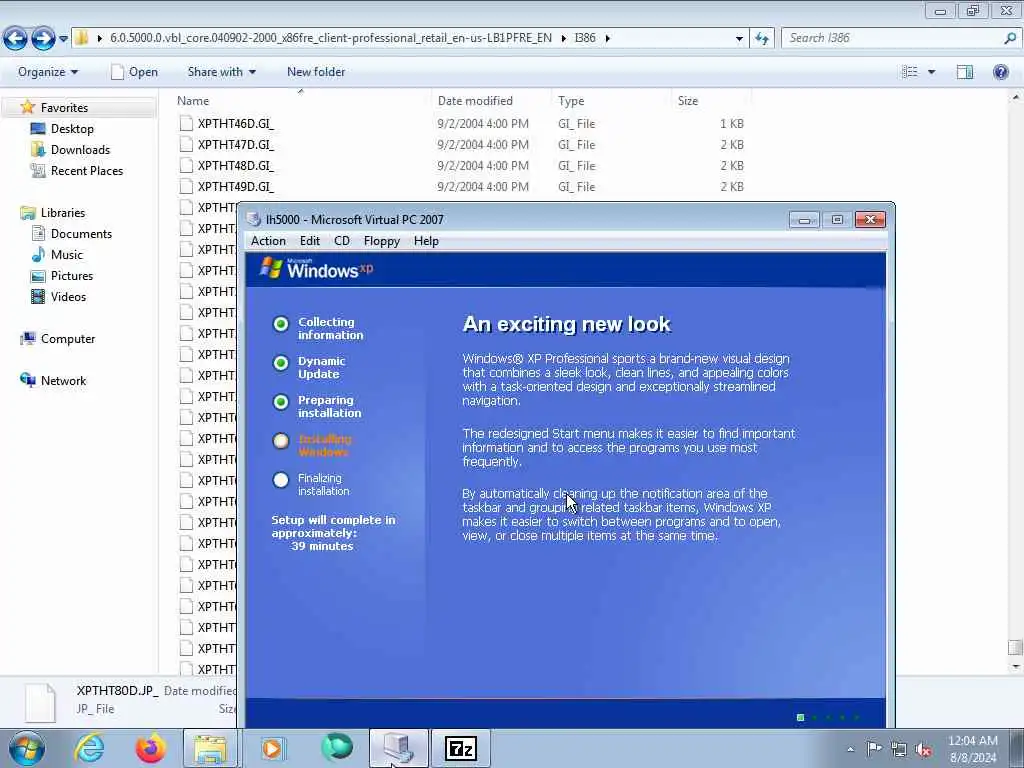
Task: Open the Share with dropdown
Action: click(x=222, y=72)
